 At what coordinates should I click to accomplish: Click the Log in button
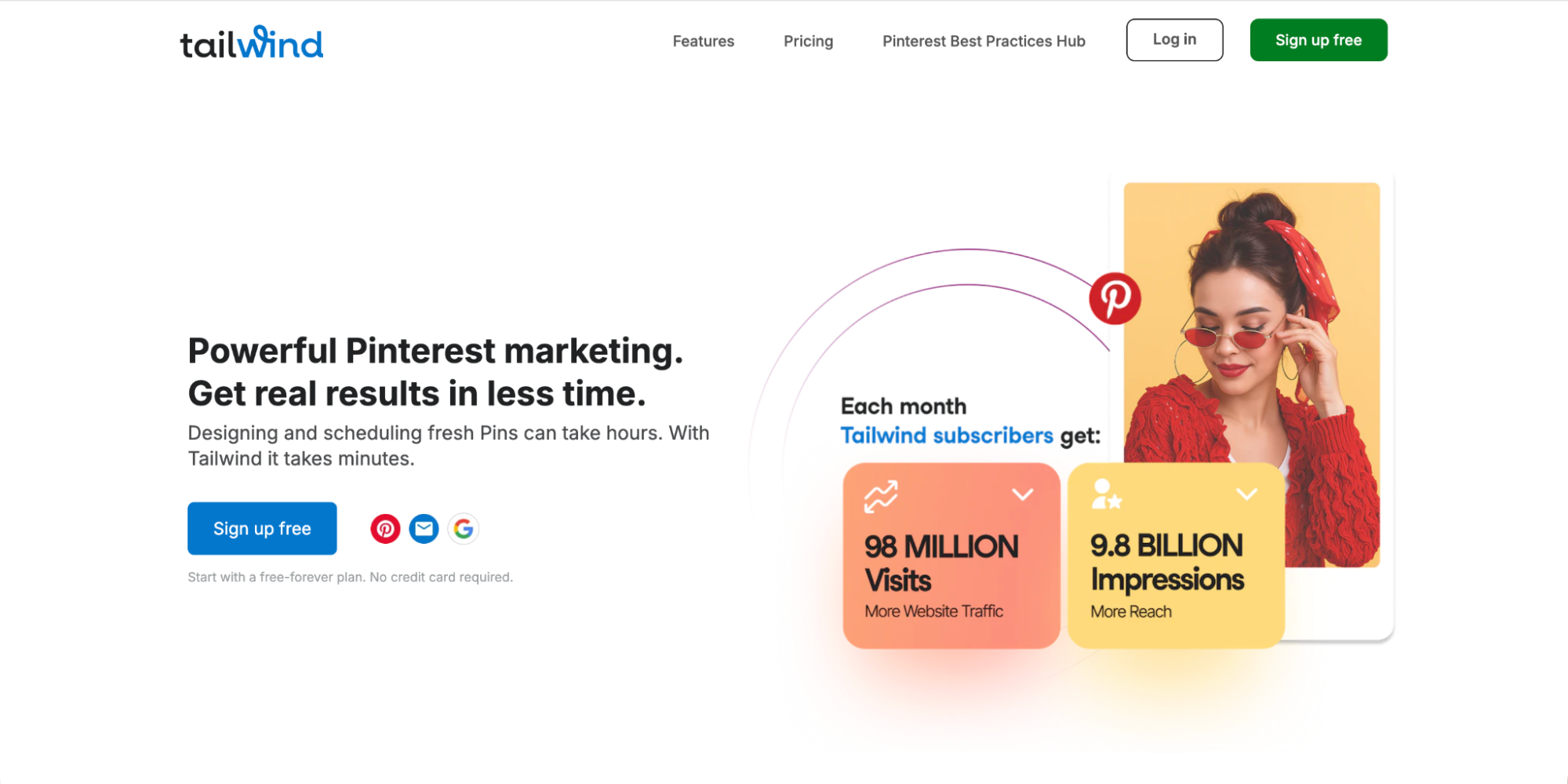tap(1174, 39)
